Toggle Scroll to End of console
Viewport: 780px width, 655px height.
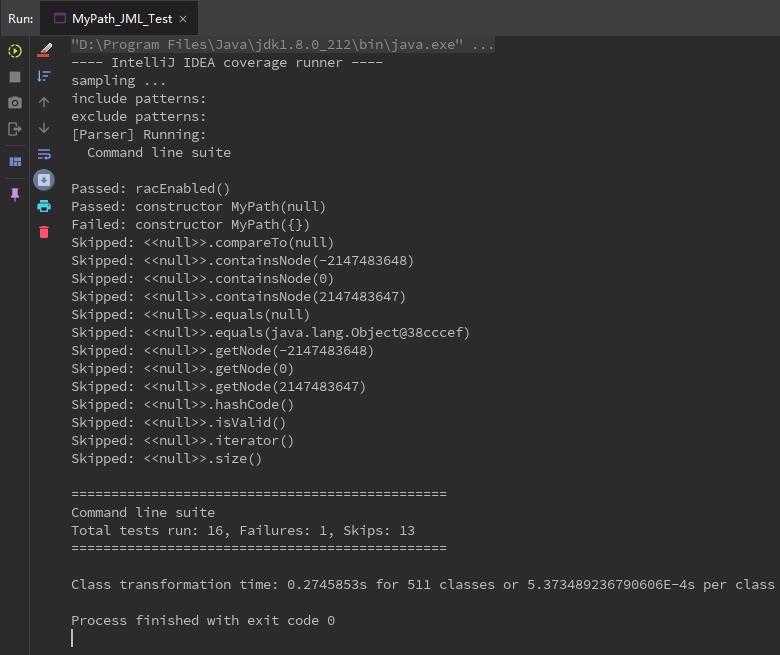[44, 180]
